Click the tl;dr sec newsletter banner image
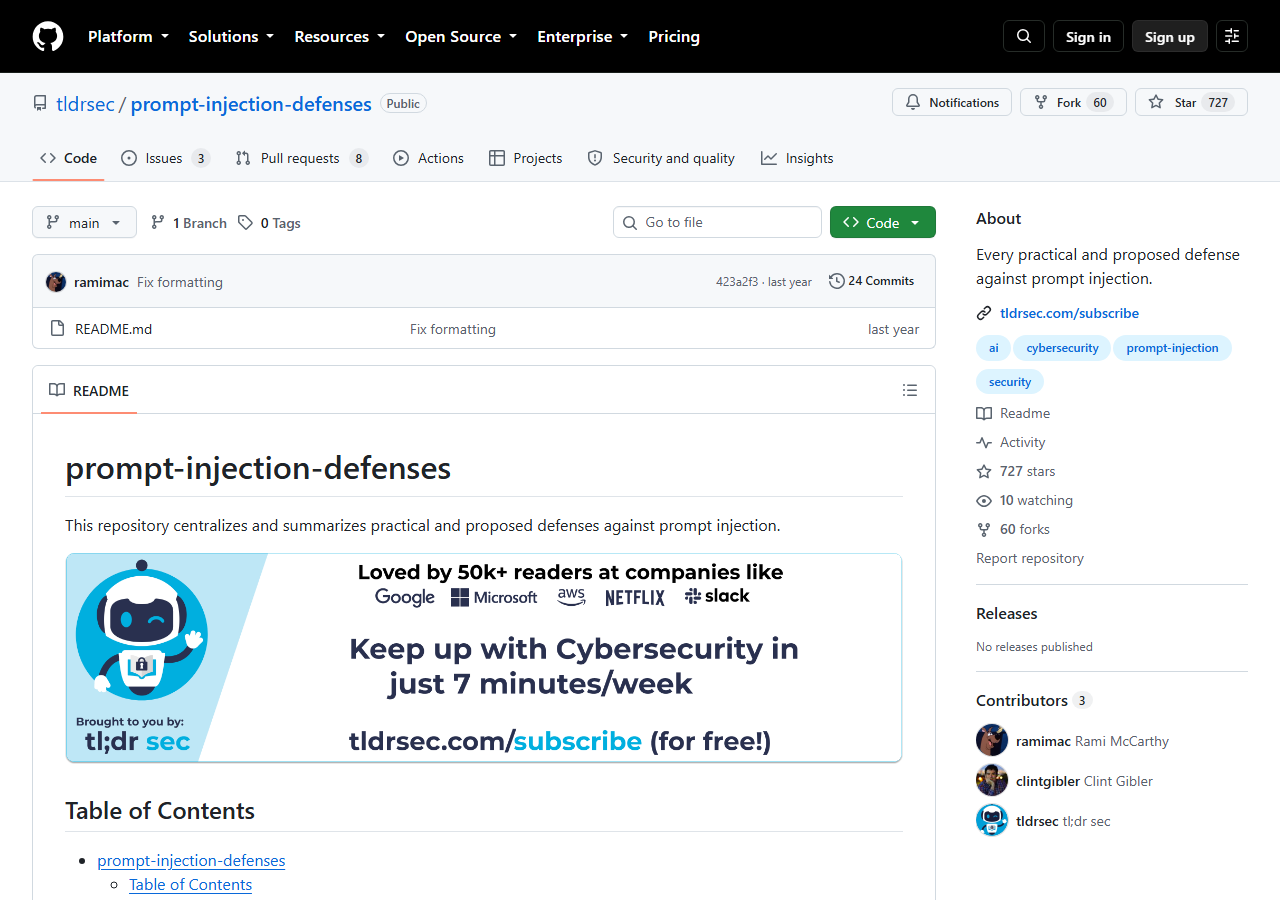Screen dimensions: 1280x900 (x=484, y=658)
